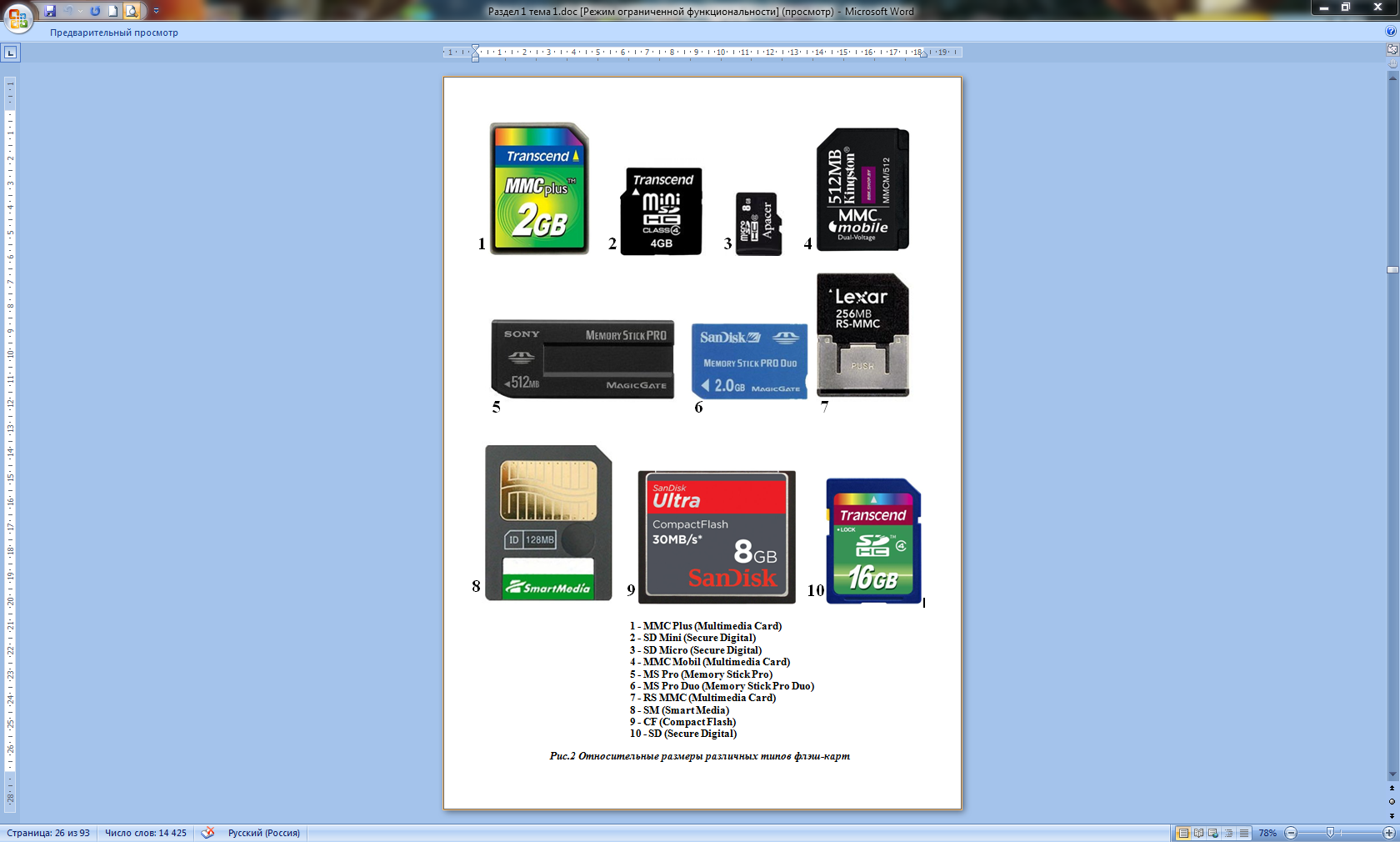Click the hand pan icon near scrollbar

click(1392, 63)
